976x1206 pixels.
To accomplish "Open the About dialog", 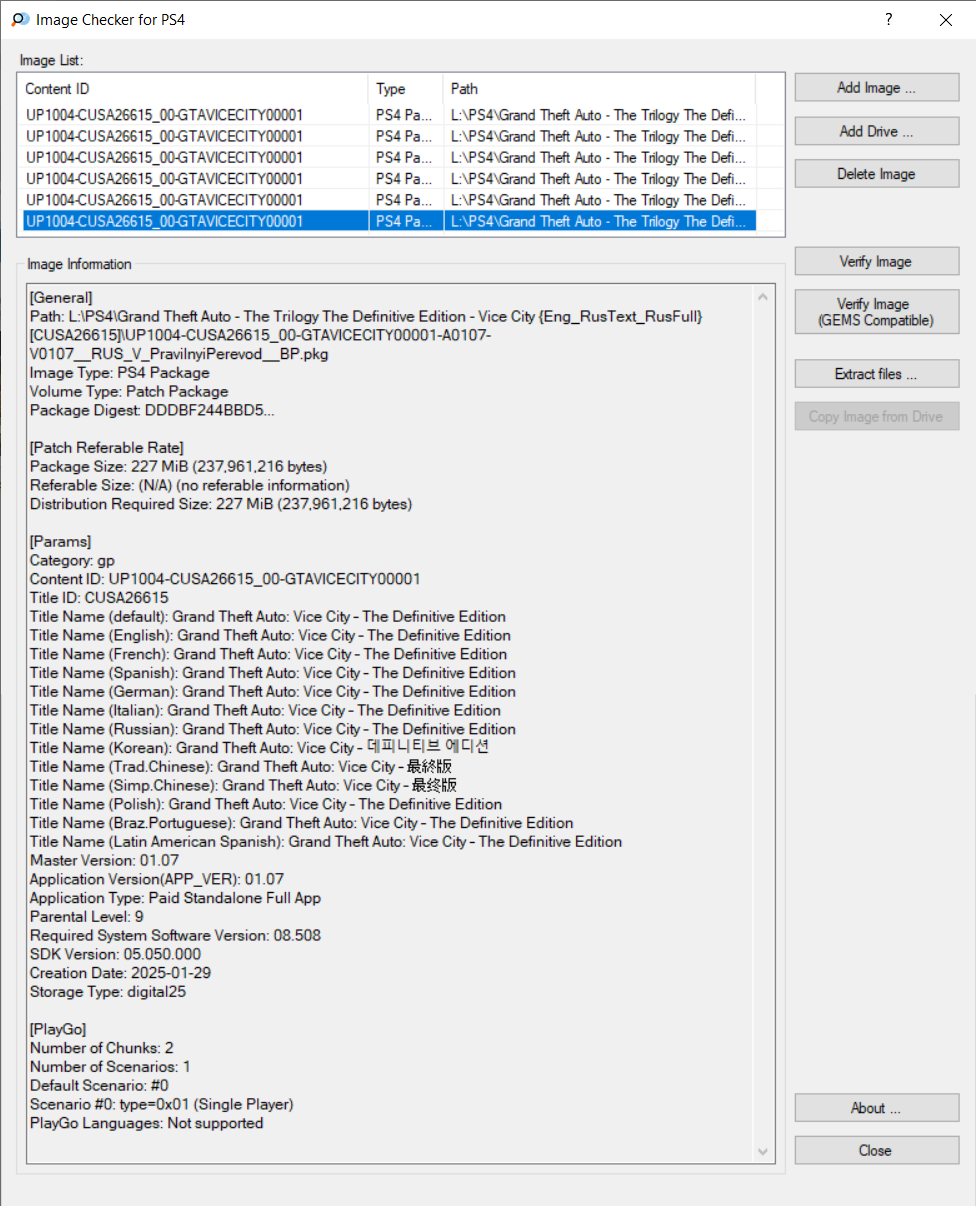I will coord(877,1108).
